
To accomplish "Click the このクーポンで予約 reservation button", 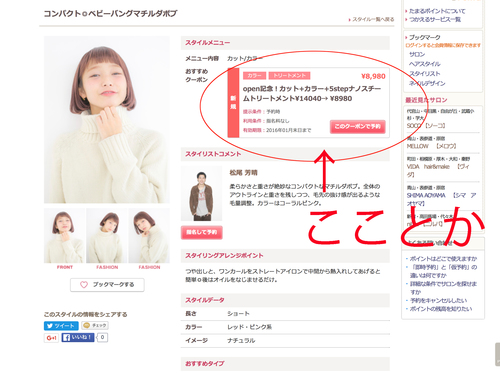I will tap(358, 127).
